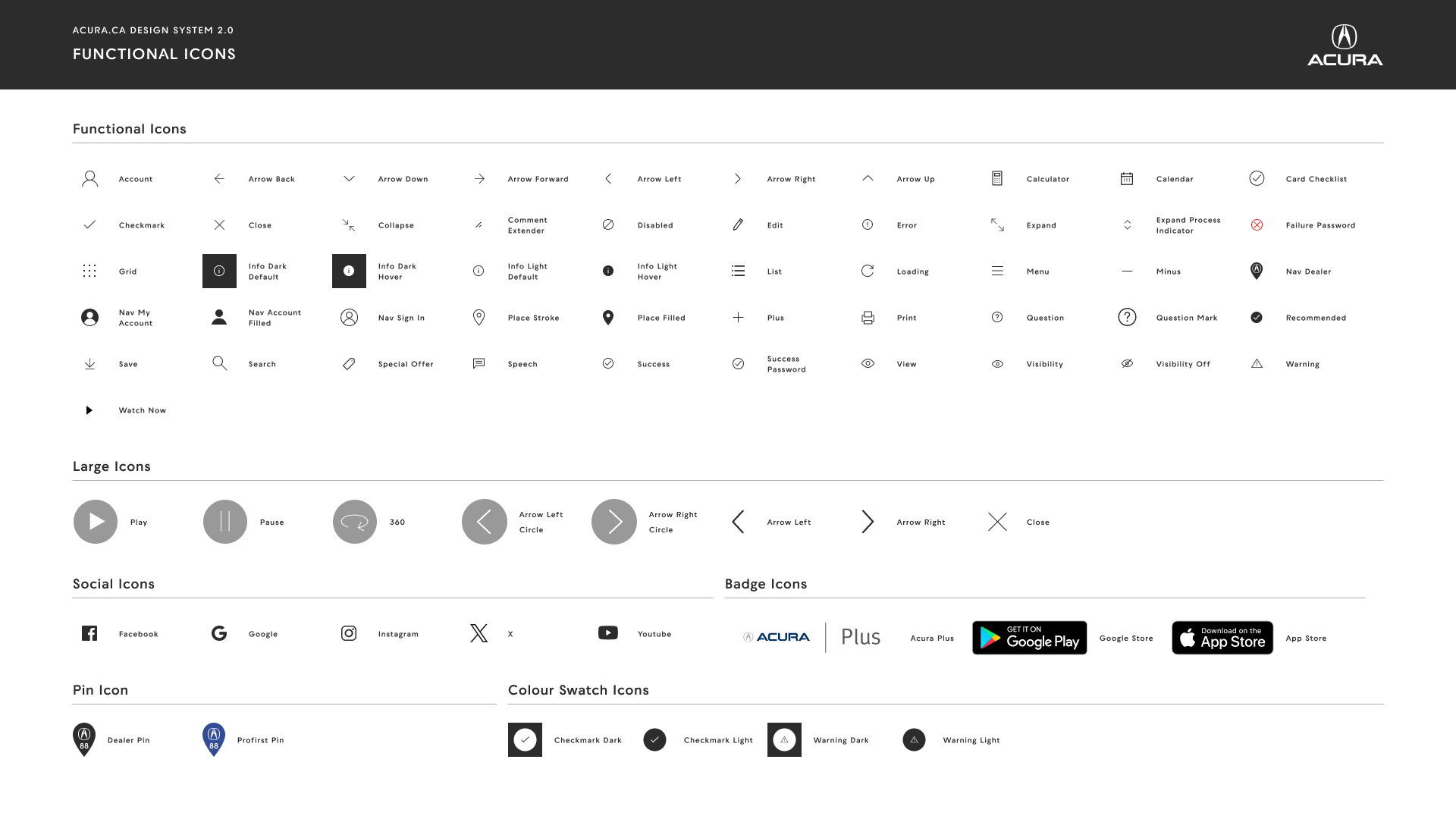The width and height of the screenshot is (1456, 819).
Task: Select the Warning Light swatch
Action: point(914,739)
